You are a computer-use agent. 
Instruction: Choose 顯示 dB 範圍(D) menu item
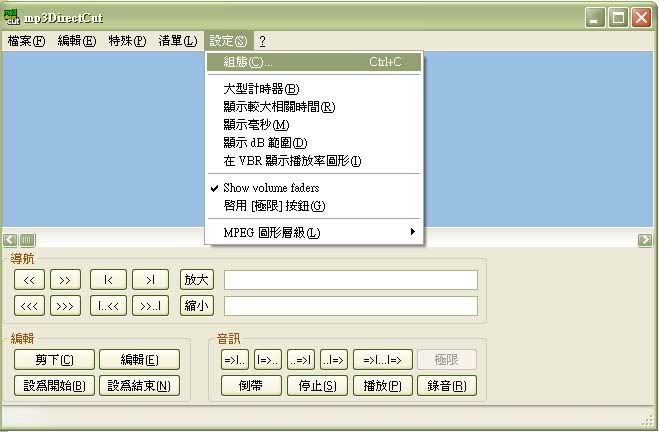(x=265, y=143)
